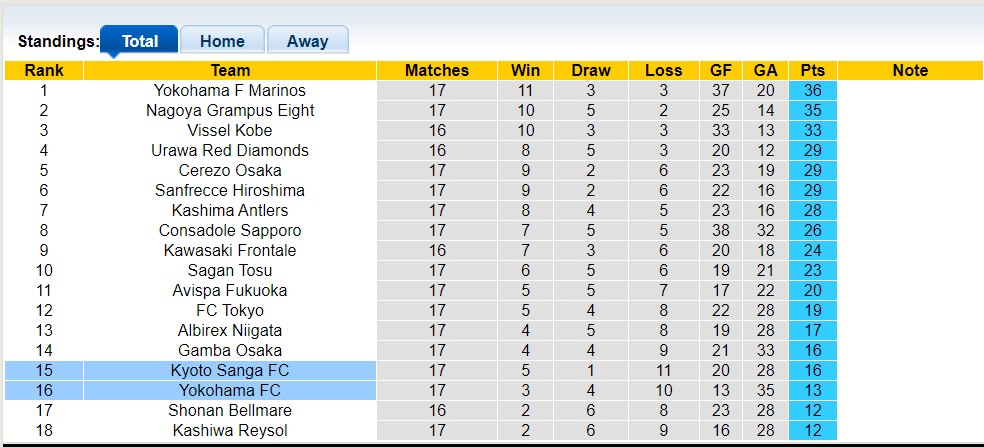Click Yokohama F Marinos 36 points cell
This screenshot has width=984, height=447.
click(x=813, y=90)
